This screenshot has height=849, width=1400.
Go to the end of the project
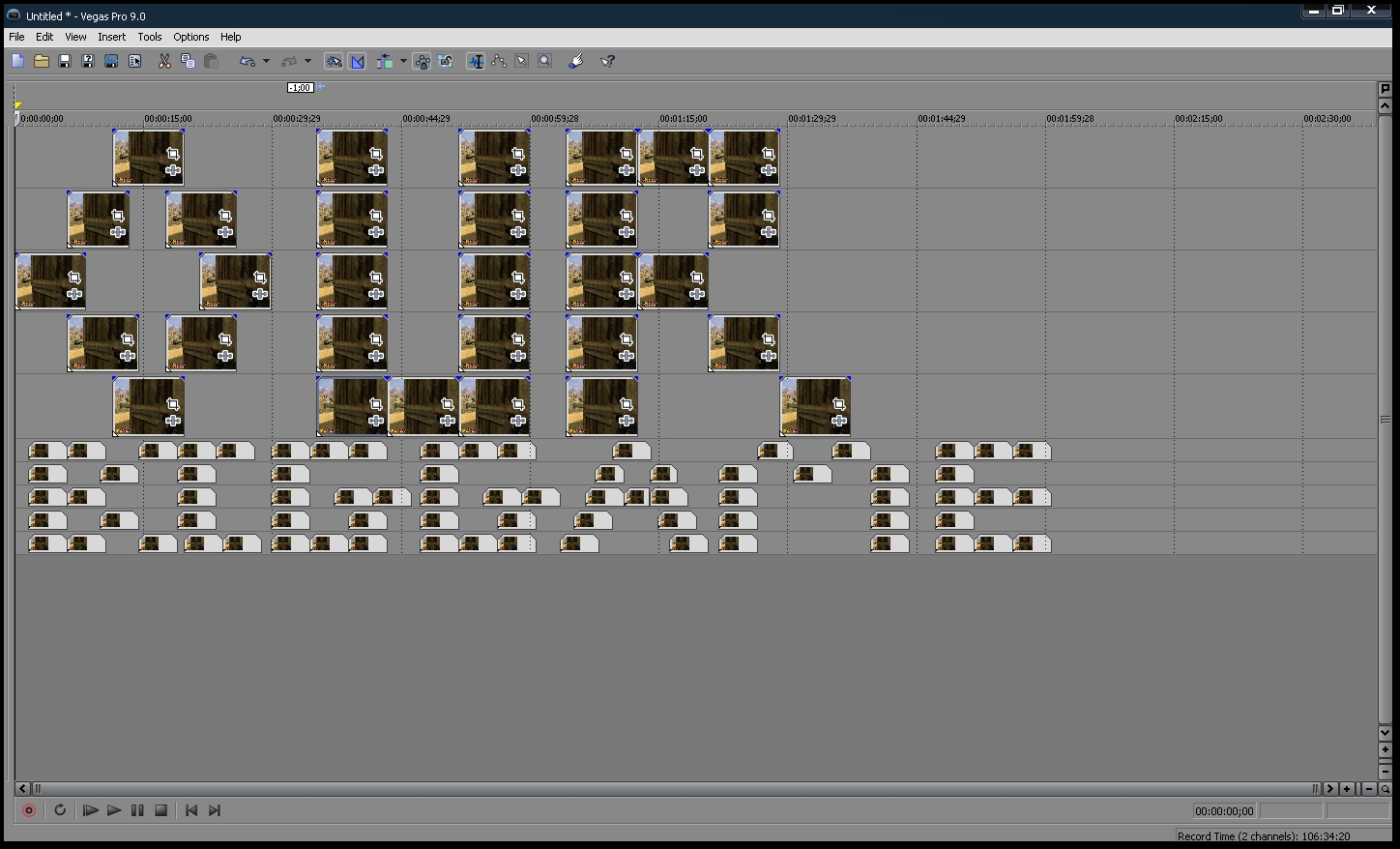(215, 810)
